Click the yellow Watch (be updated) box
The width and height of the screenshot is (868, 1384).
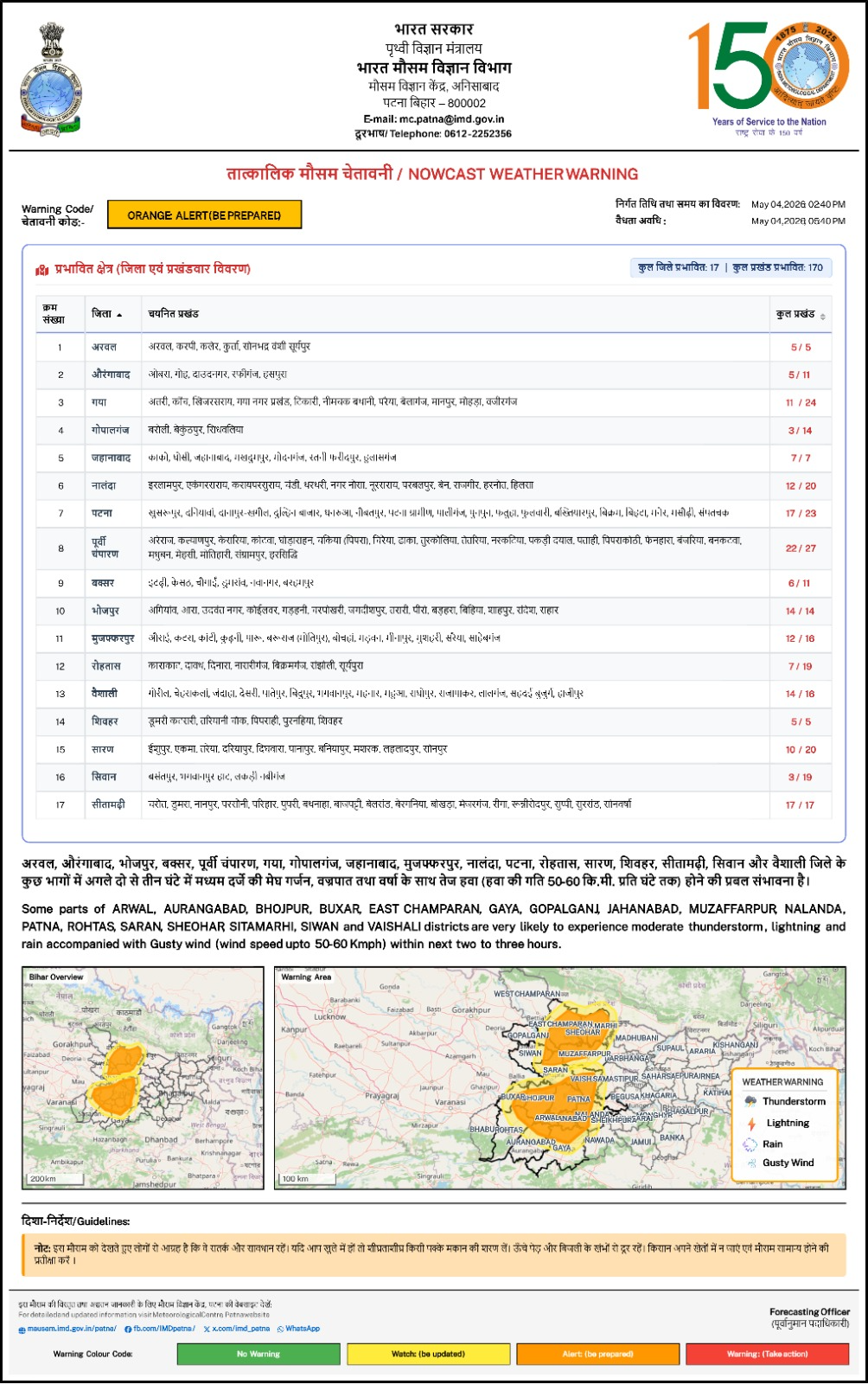pyautogui.click(x=428, y=1354)
